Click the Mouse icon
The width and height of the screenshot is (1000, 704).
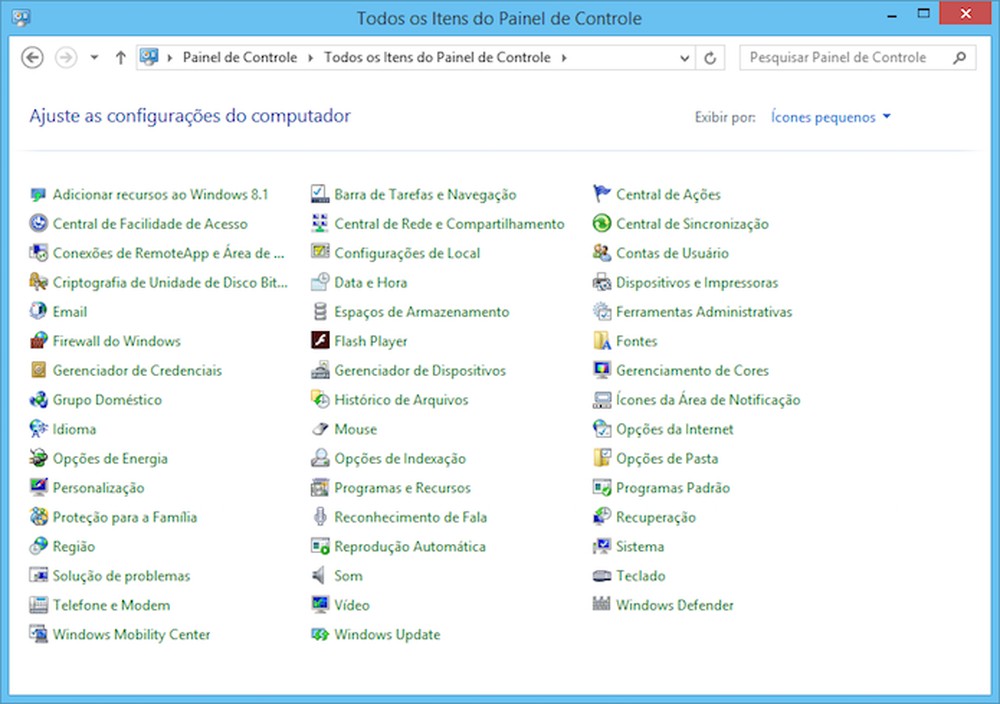(320, 429)
